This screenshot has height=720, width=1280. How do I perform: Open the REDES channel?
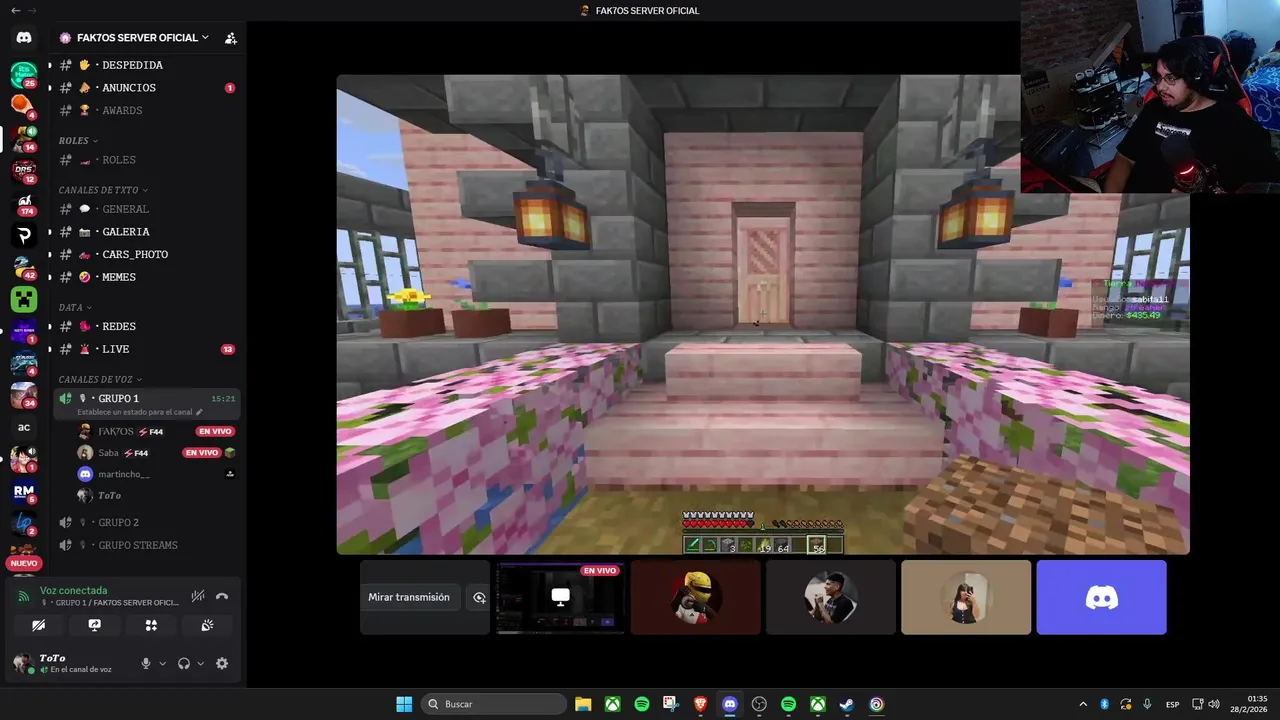coord(146,326)
